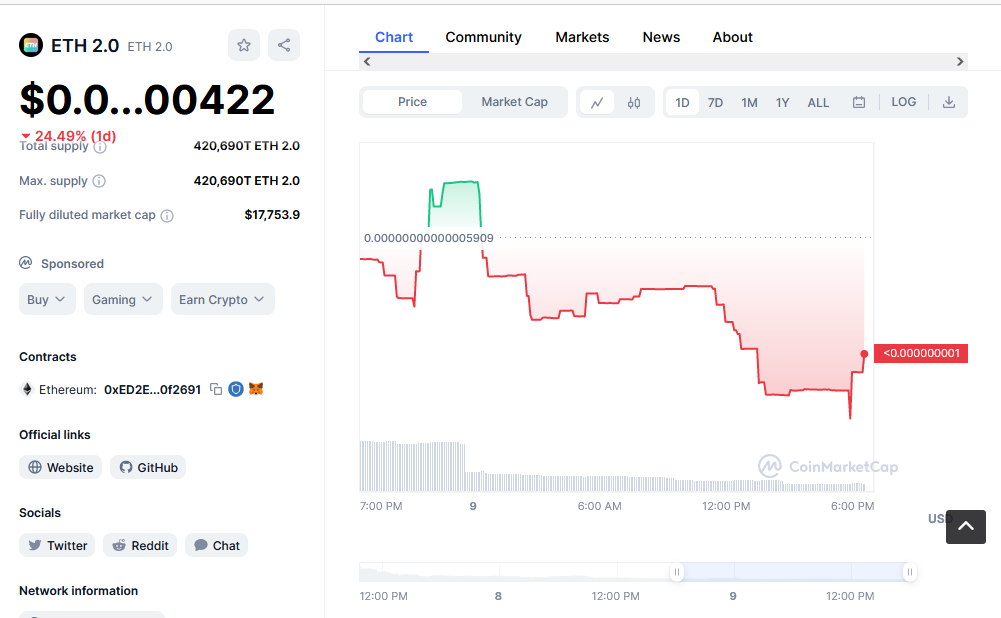
Task: Click the blue shield icon by contract
Action: point(236,389)
